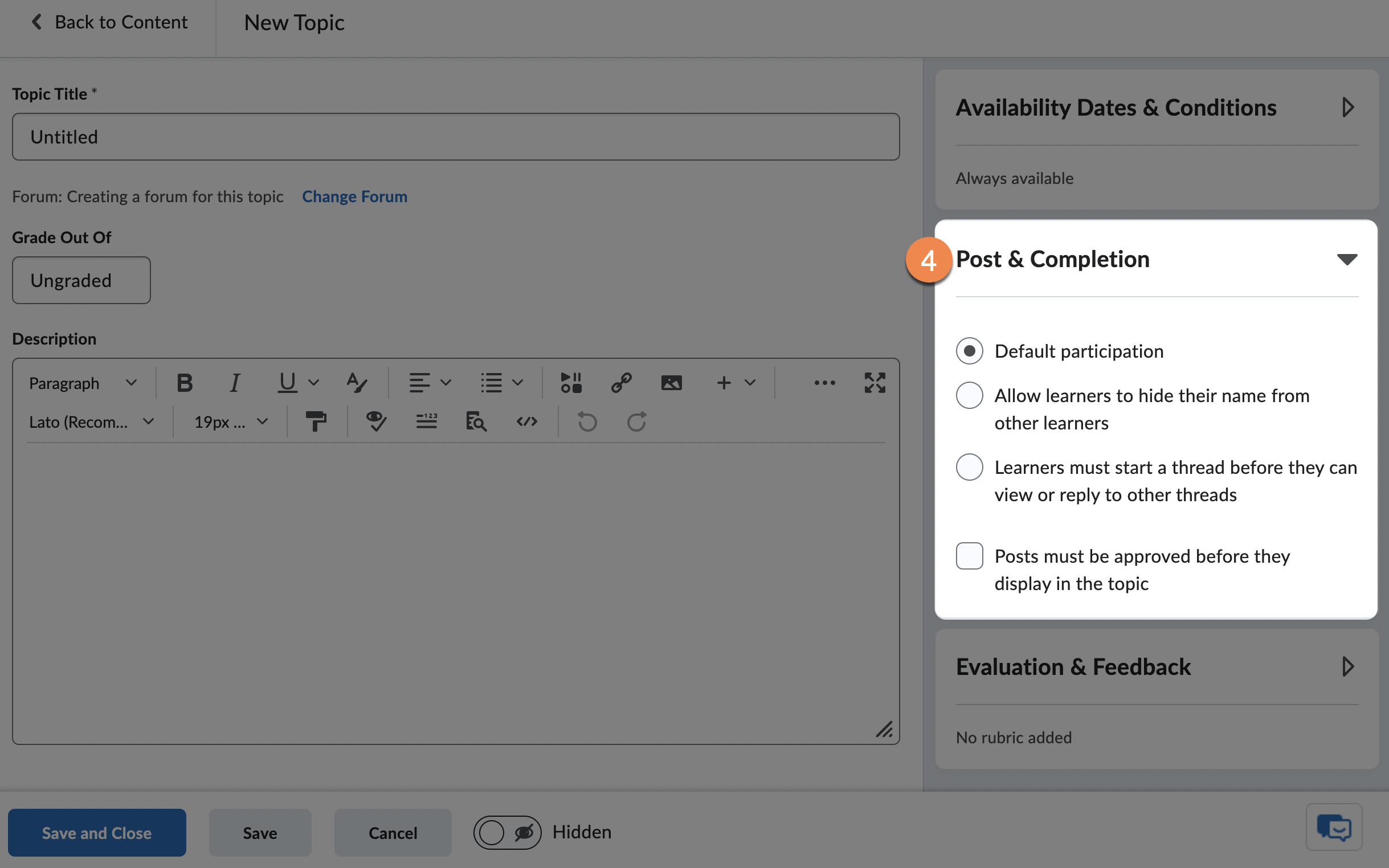
Task: Save and Close the new topic
Action: [x=96, y=832]
